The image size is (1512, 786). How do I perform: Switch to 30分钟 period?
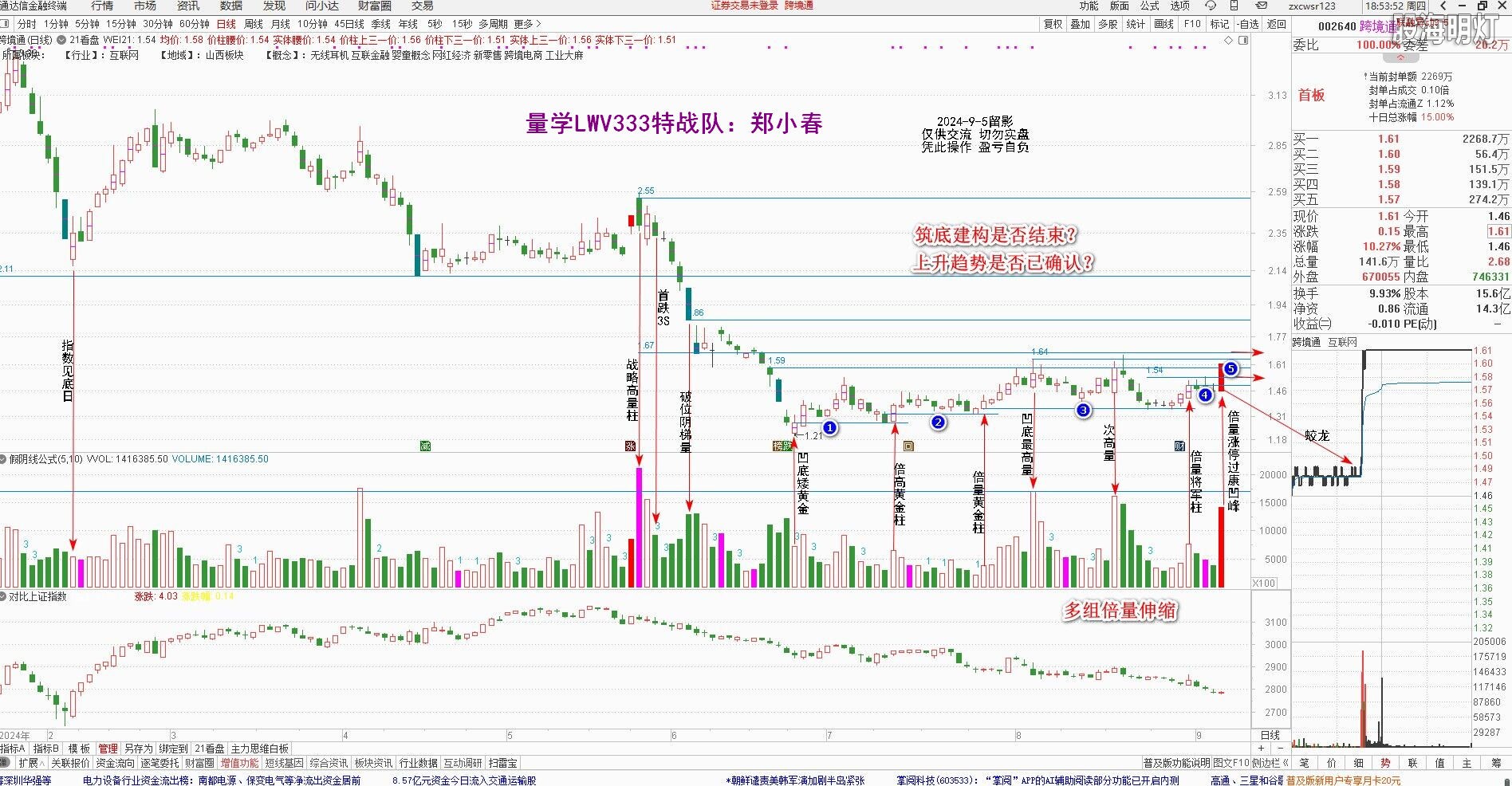click(158, 25)
